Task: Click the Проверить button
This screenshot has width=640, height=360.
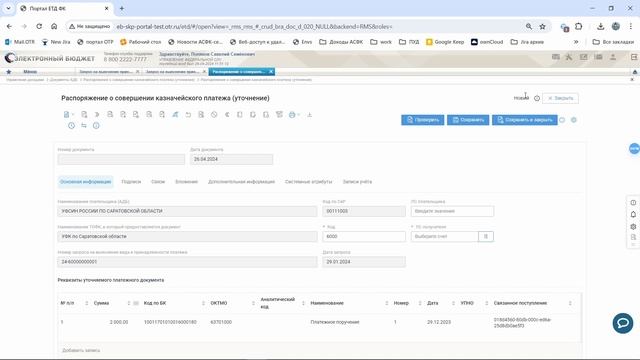Action: [x=422, y=120]
